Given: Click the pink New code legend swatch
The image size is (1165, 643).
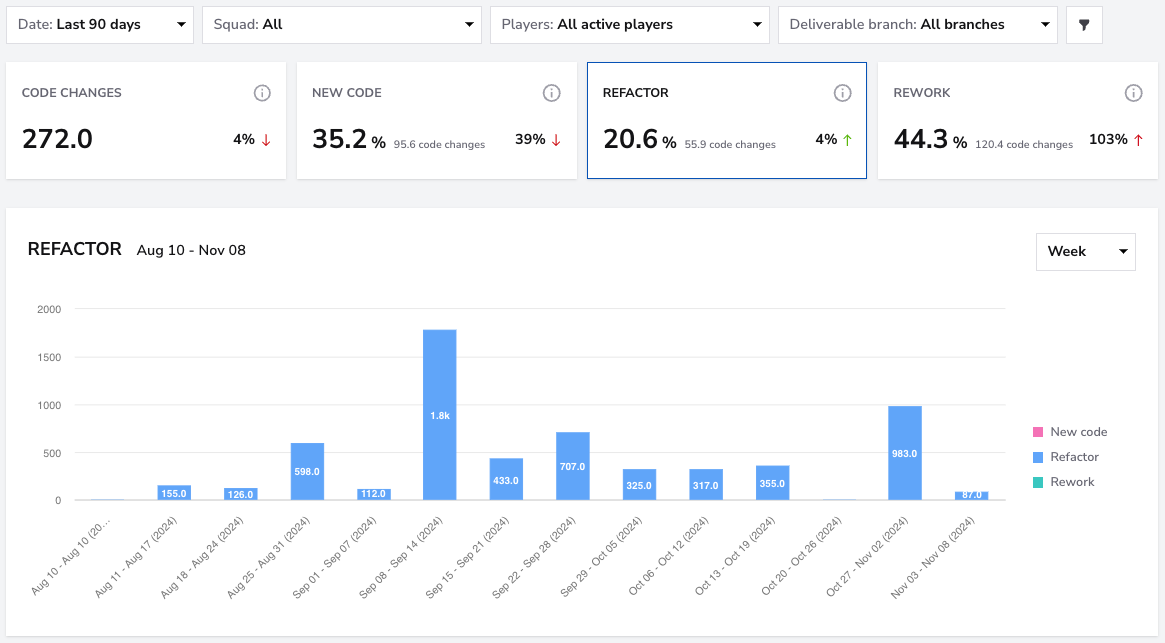Looking at the screenshot, I should (x=1038, y=432).
